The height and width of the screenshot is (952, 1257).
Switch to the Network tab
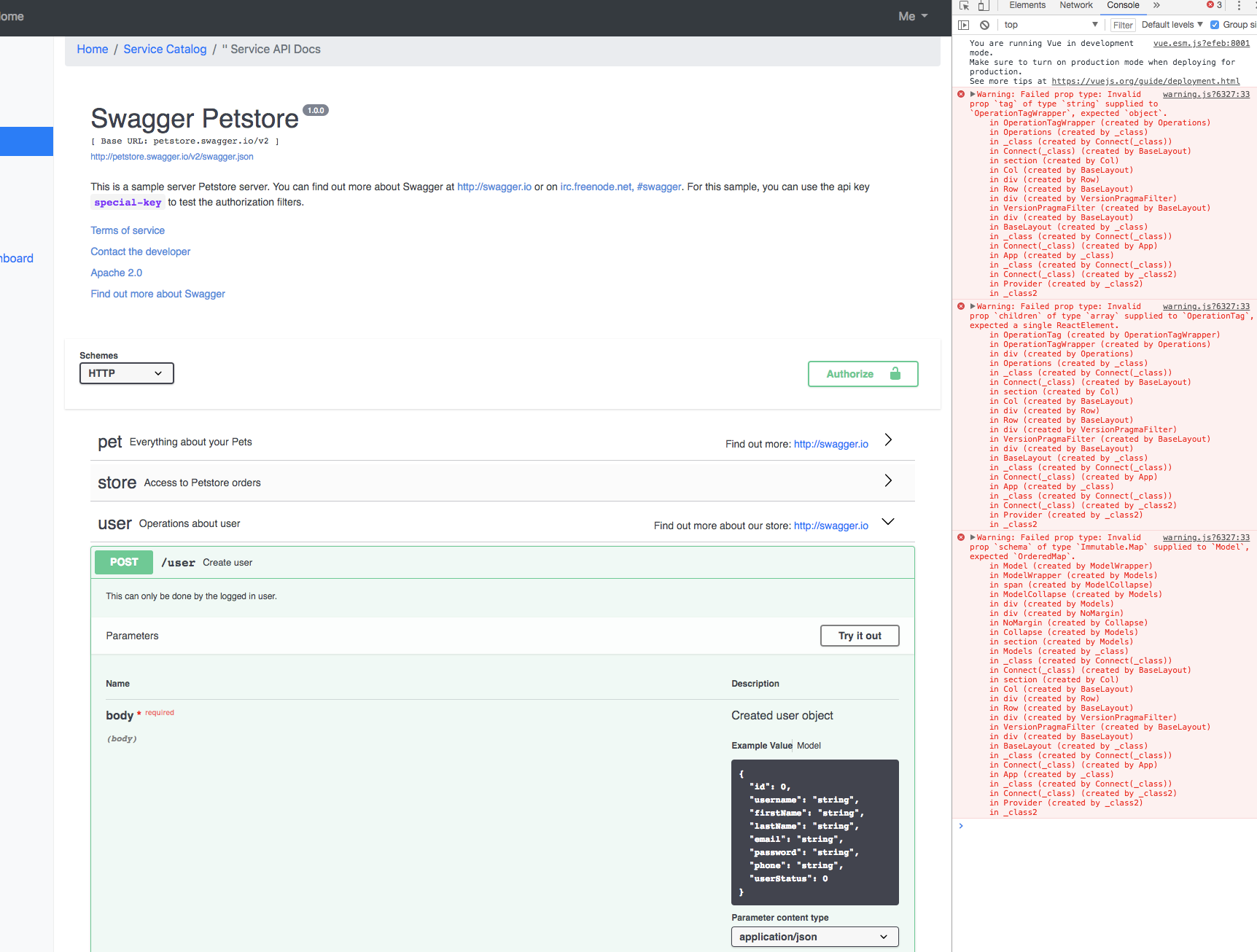tap(1075, 5)
